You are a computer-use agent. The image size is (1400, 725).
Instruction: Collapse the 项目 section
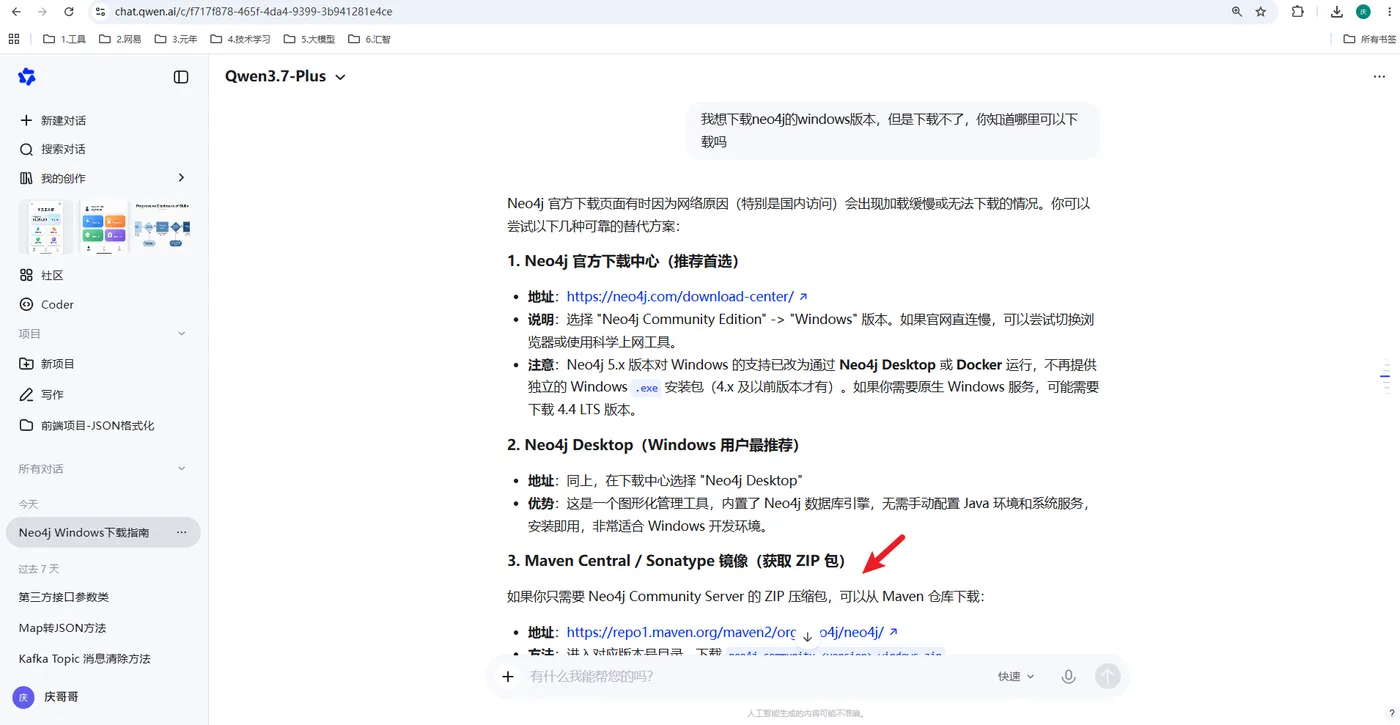pos(181,334)
